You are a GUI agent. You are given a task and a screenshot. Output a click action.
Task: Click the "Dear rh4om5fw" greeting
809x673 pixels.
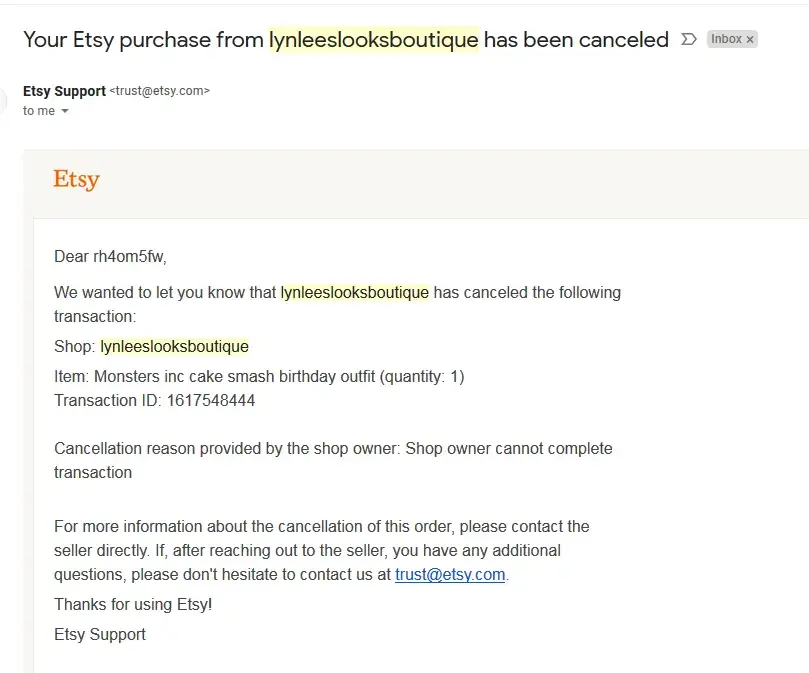[x=110, y=257]
